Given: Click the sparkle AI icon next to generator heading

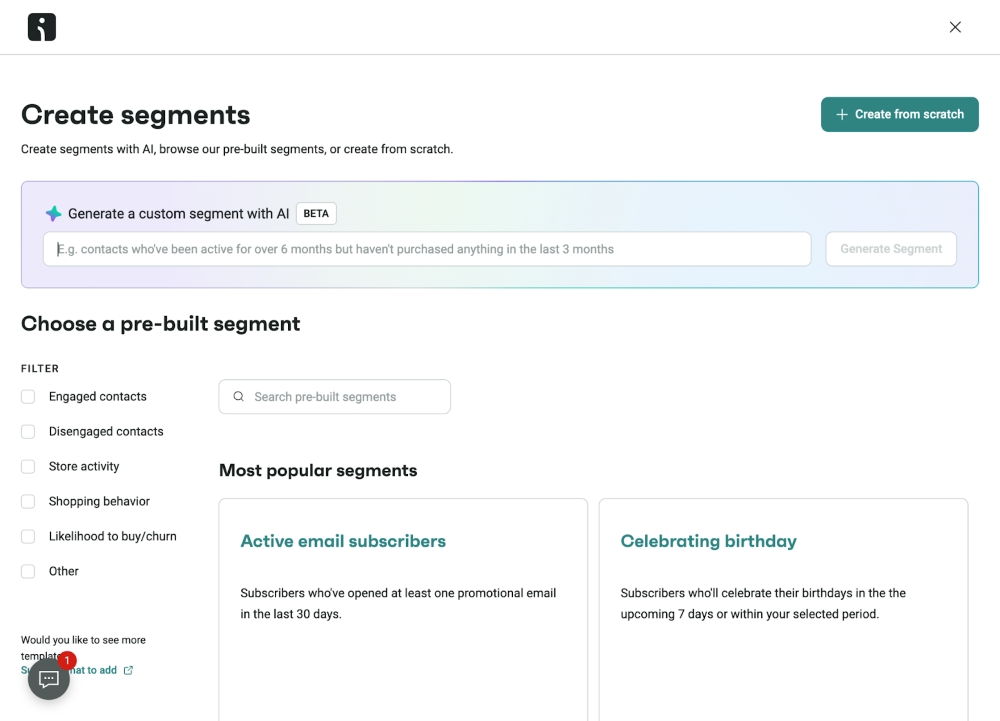Looking at the screenshot, I should pos(53,213).
